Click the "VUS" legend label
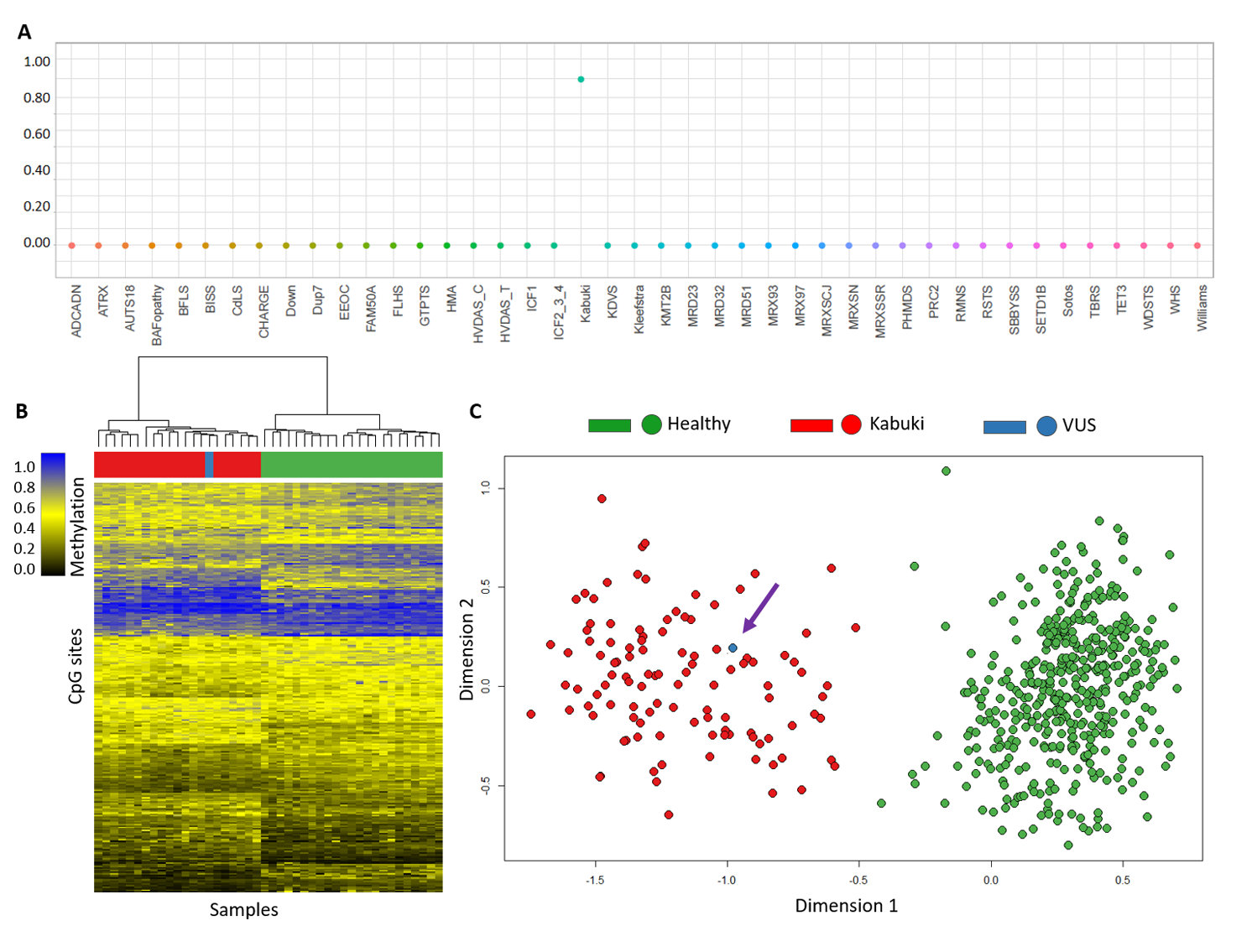This screenshot has width=1252, height=952. click(x=1079, y=425)
